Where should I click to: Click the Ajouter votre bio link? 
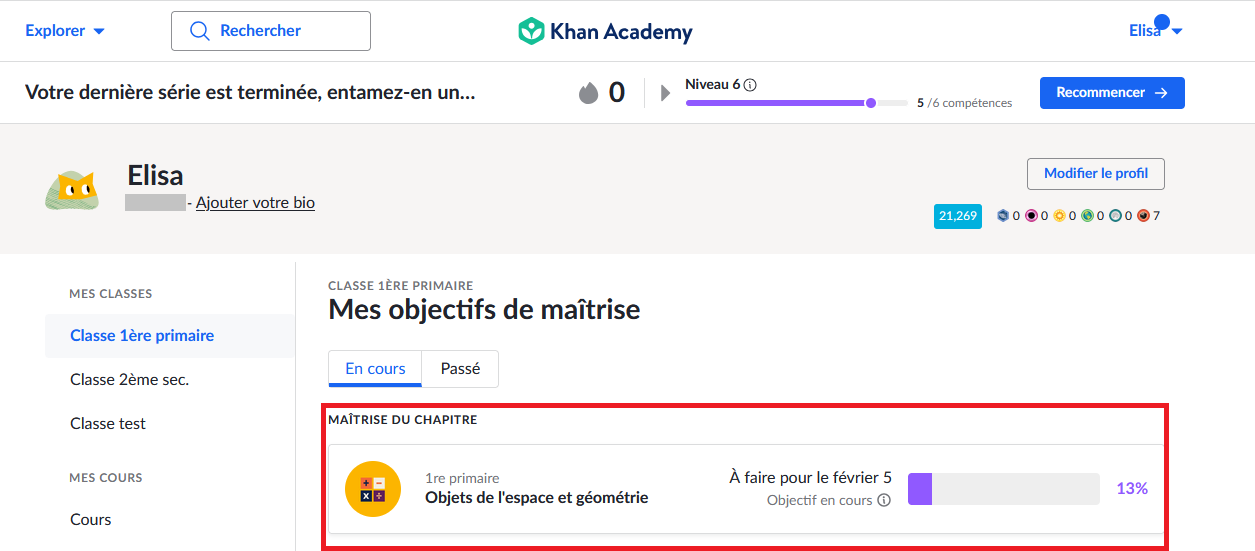(255, 203)
